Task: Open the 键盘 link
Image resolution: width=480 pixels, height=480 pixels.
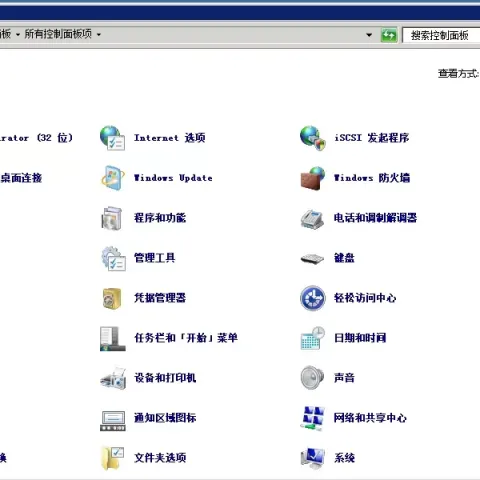Action: click(344, 258)
